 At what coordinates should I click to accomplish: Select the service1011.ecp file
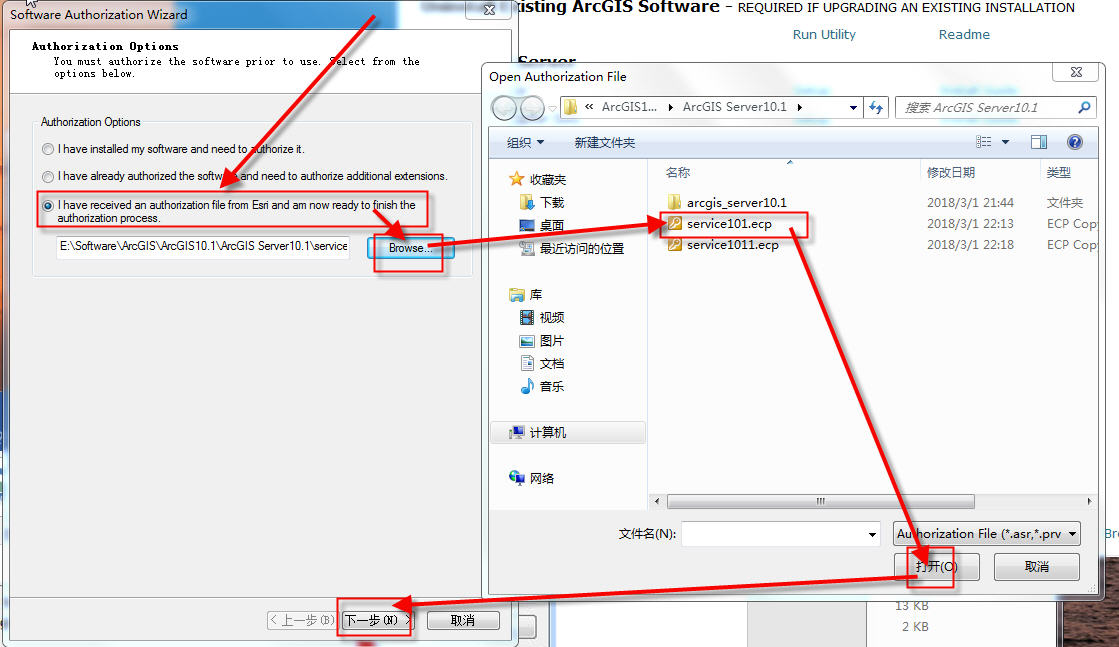click(x=723, y=245)
